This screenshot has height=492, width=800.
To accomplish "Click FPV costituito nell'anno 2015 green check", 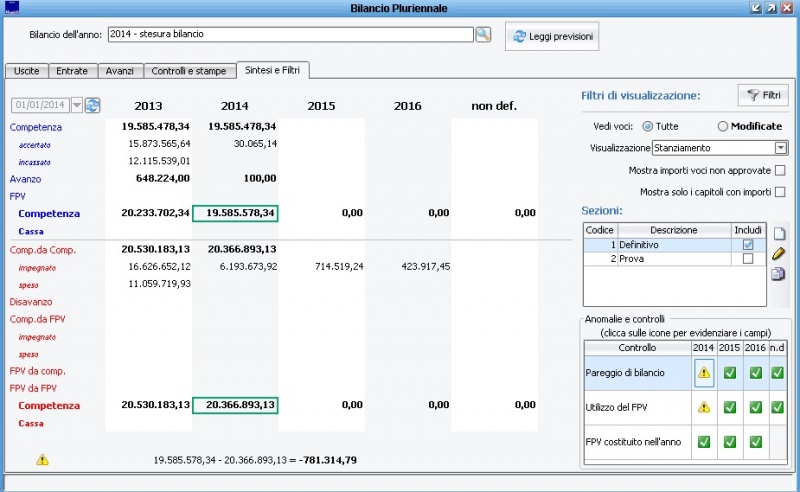I will 730,441.
